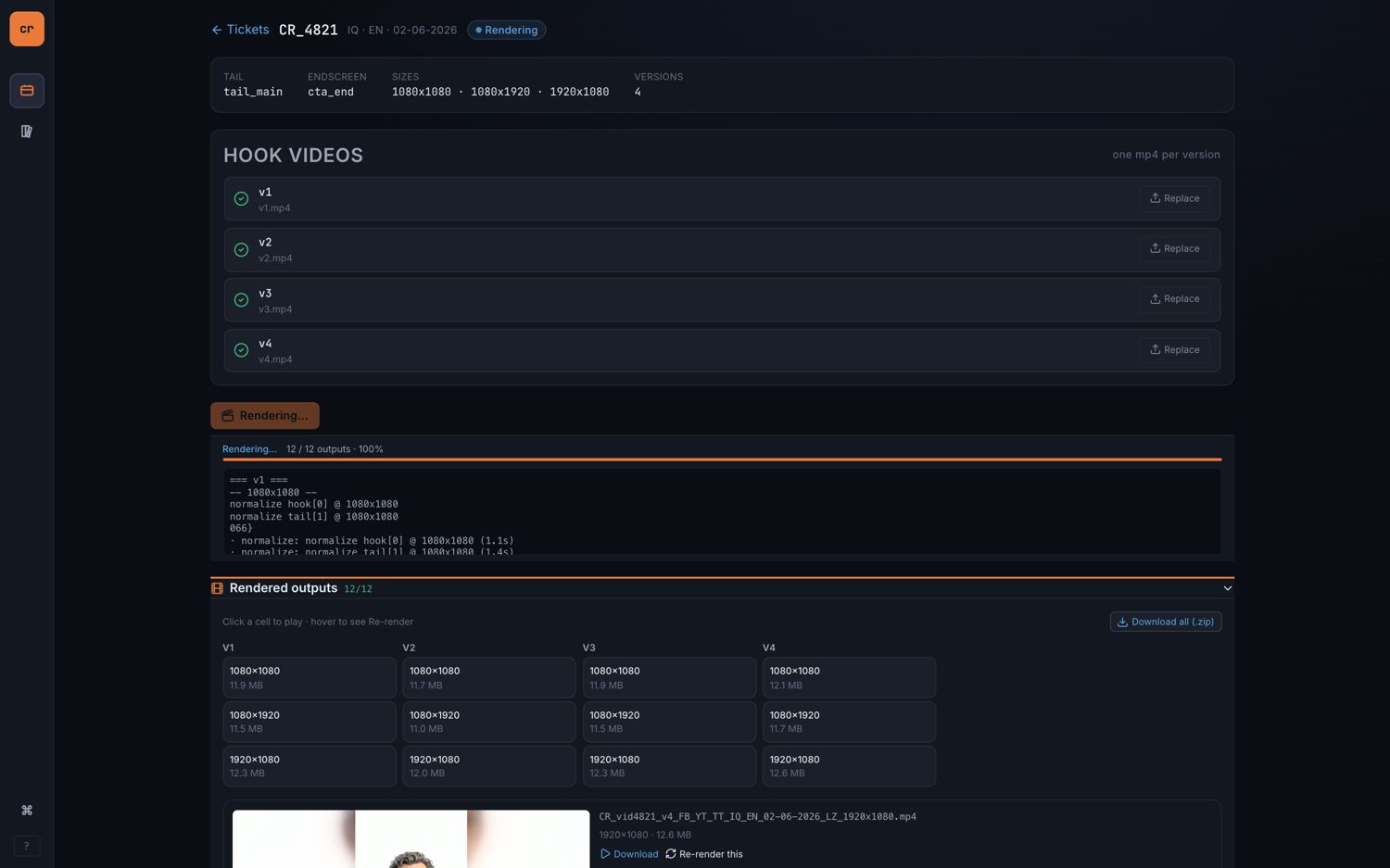Click the render progress bar
Image resolution: width=1390 pixels, height=868 pixels.
[722, 459]
